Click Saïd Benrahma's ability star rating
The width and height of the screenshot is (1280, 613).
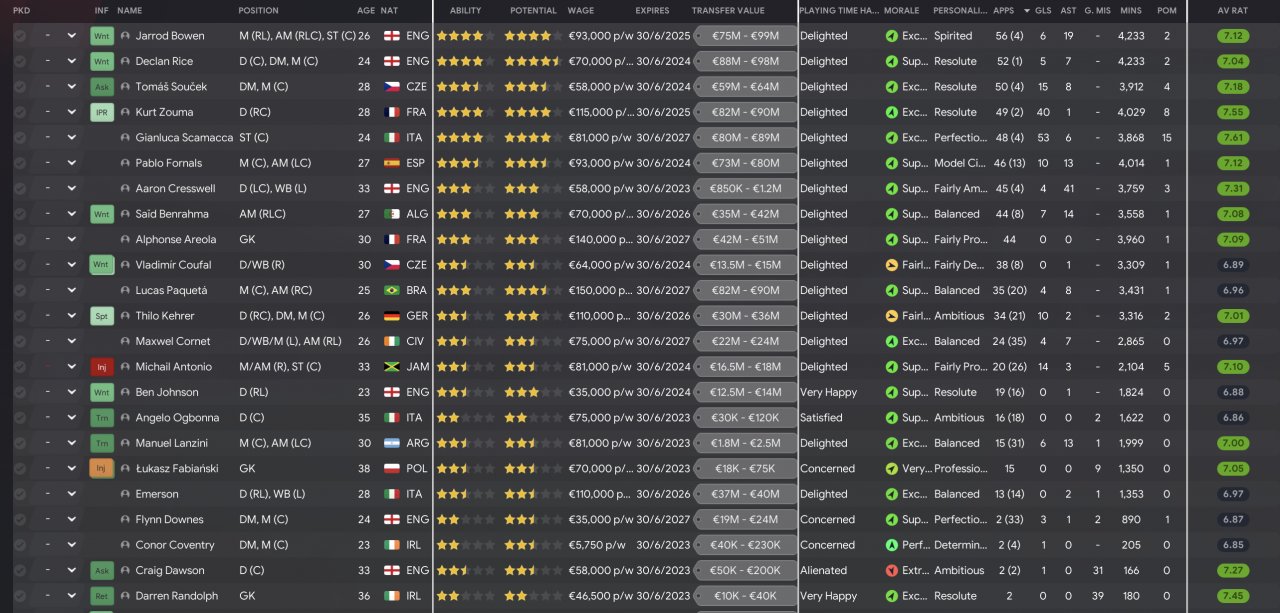pos(465,214)
